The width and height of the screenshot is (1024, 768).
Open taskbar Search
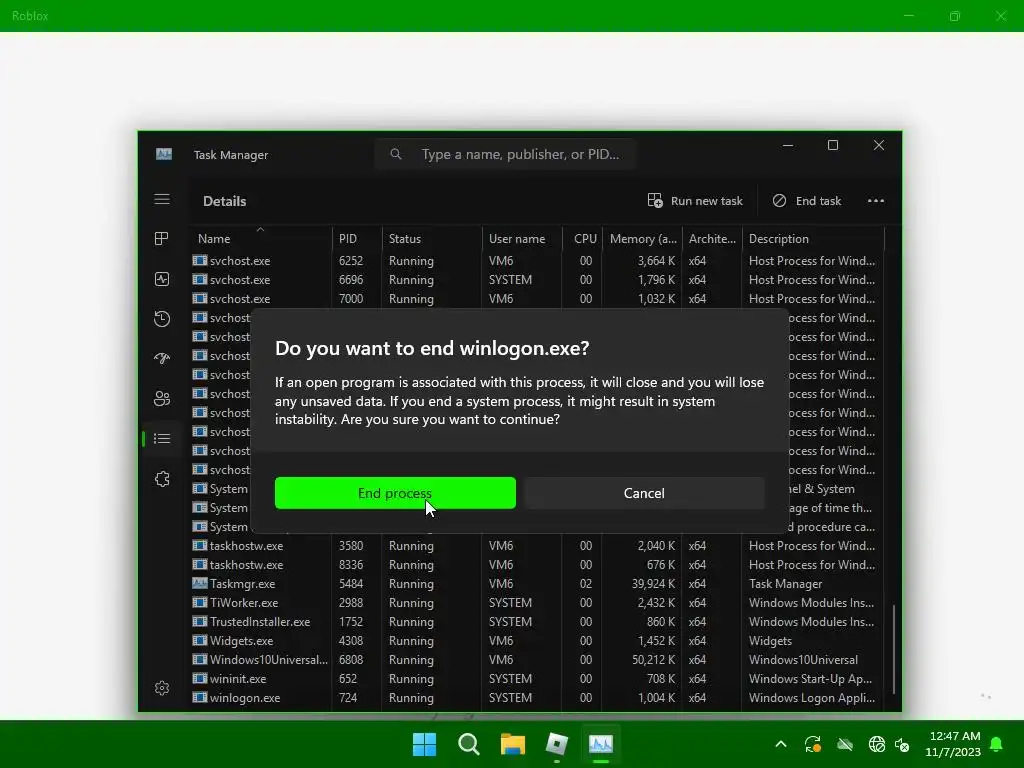(468, 744)
